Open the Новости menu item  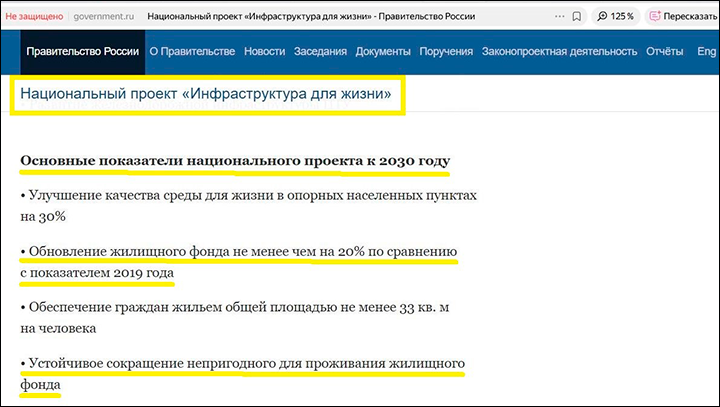click(264, 52)
